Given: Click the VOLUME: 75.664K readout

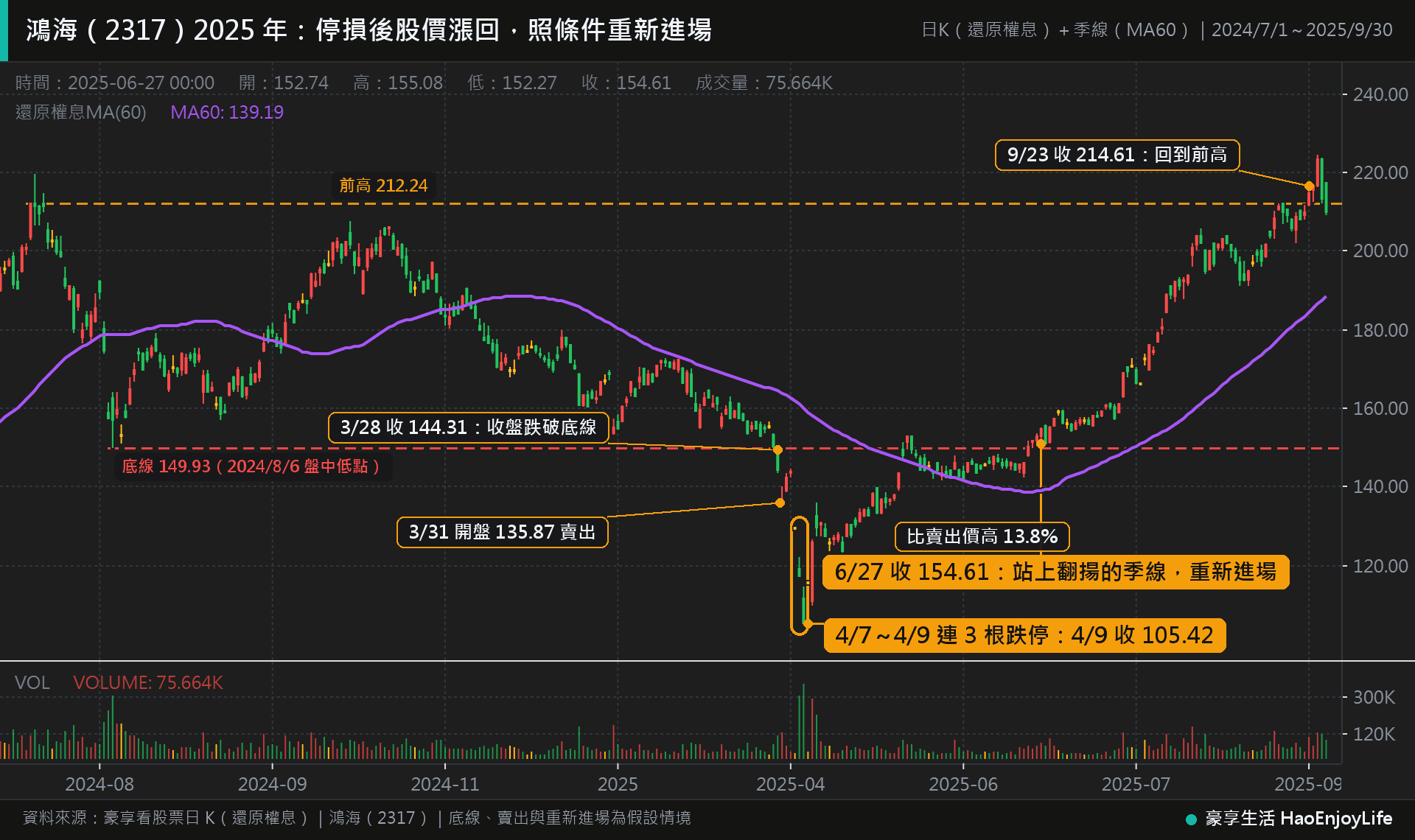Looking at the screenshot, I should 148,682.
